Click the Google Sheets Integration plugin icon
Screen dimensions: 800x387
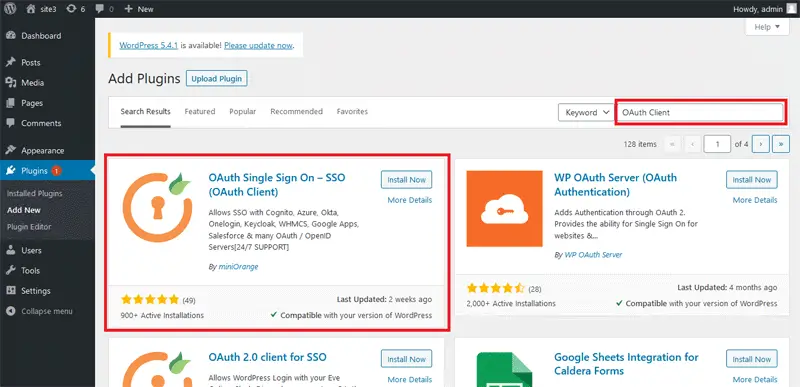pyautogui.click(x=504, y=369)
